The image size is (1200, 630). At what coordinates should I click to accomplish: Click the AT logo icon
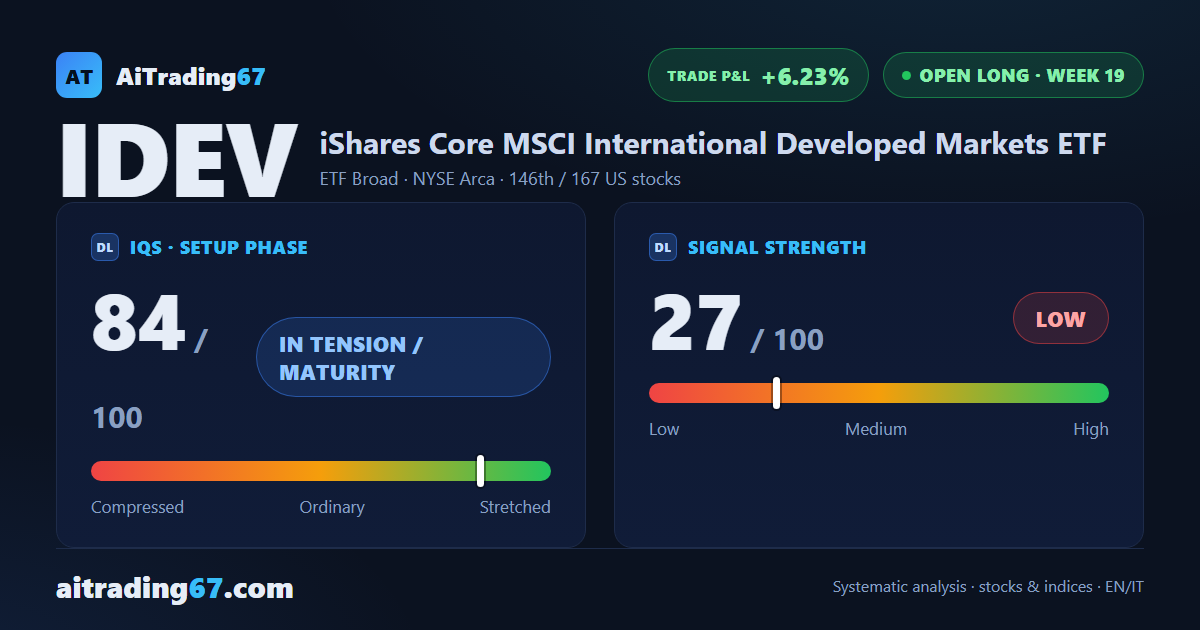point(79,75)
